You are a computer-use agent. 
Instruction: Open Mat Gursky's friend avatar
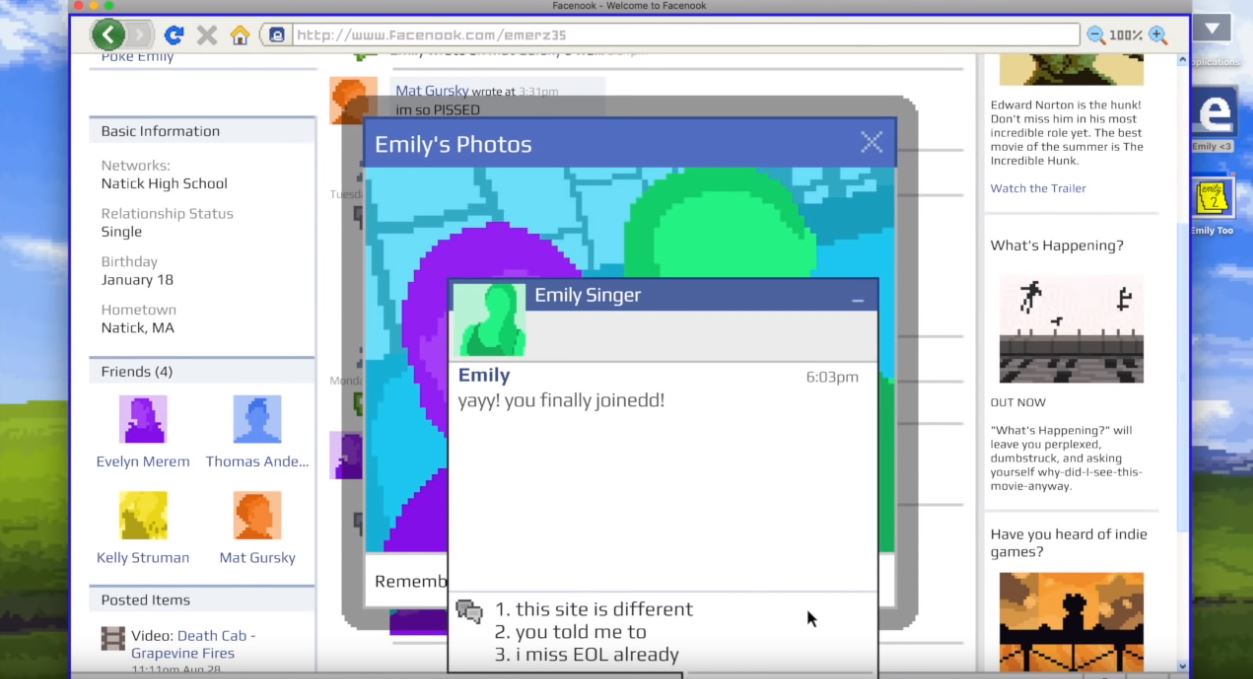coord(257,516)
